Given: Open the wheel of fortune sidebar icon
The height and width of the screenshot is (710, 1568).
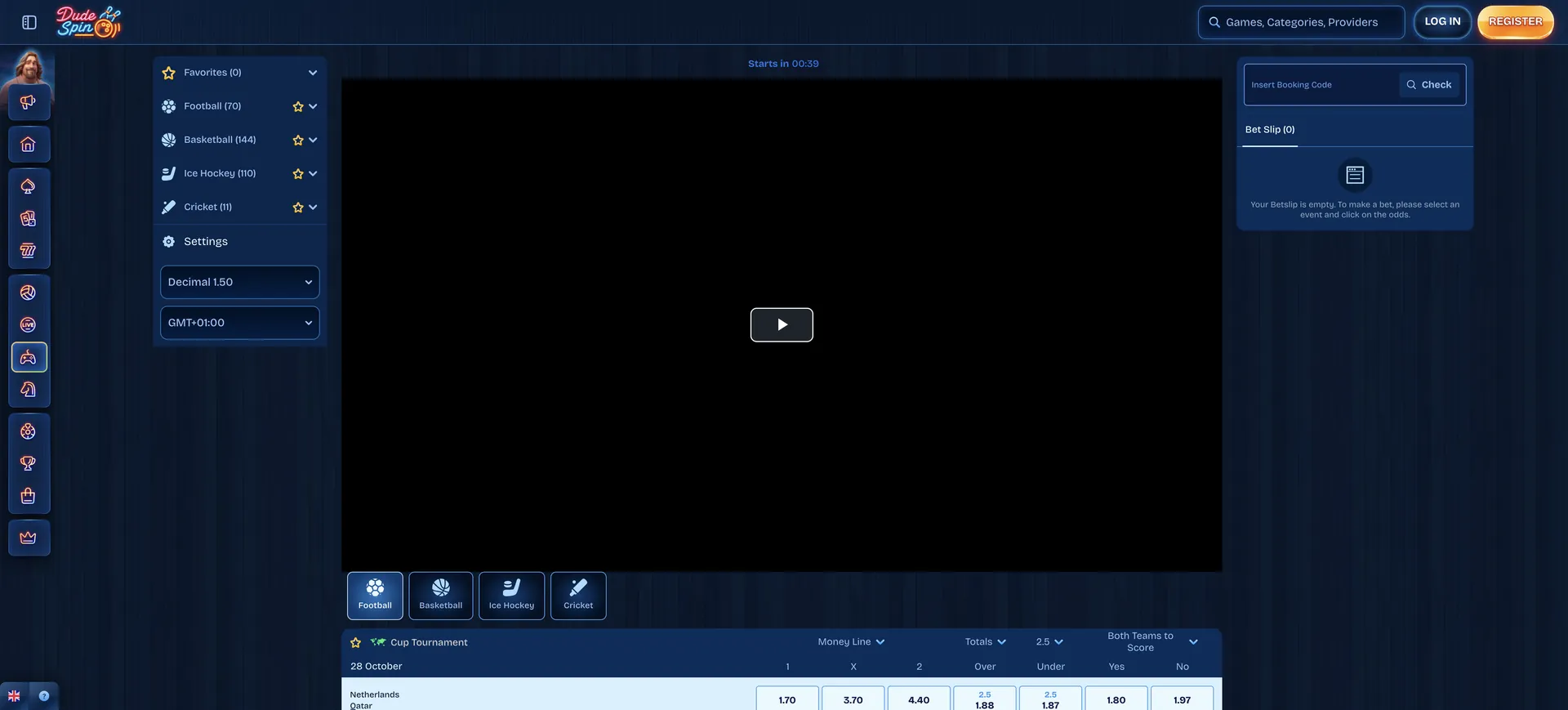Looking at the screenshot, I should pos(29,431).
